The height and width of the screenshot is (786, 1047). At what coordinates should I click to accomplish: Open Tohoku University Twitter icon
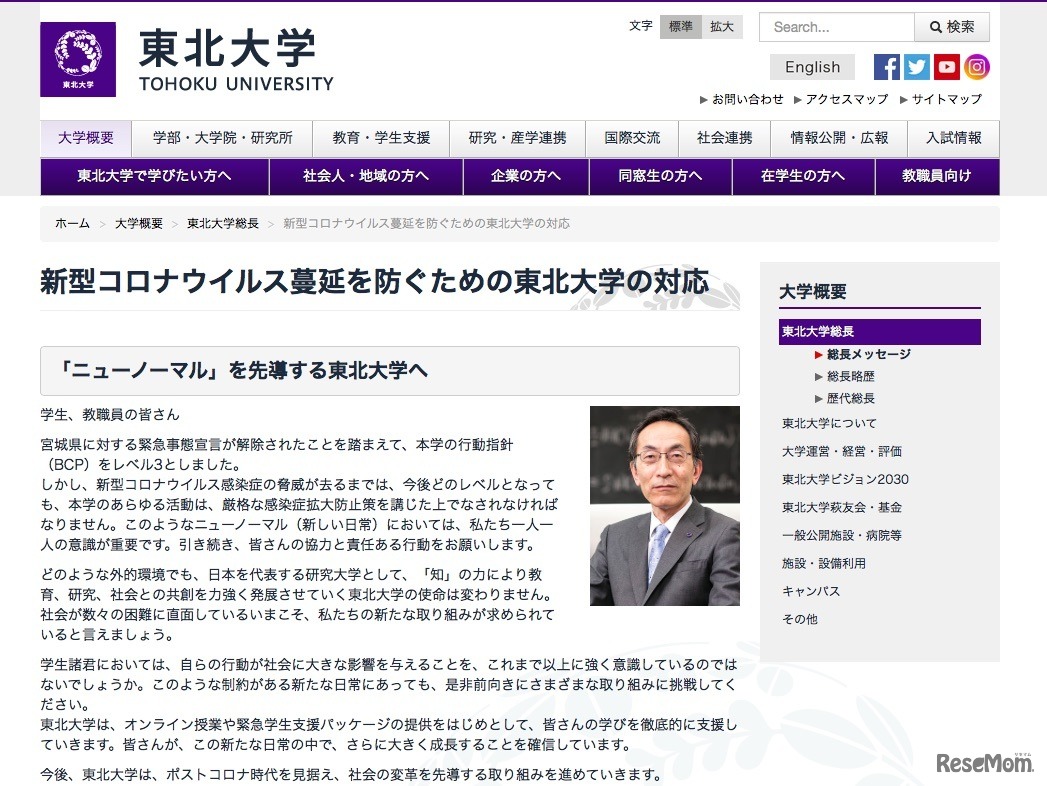pyautogui.click(x=916, y=67)
